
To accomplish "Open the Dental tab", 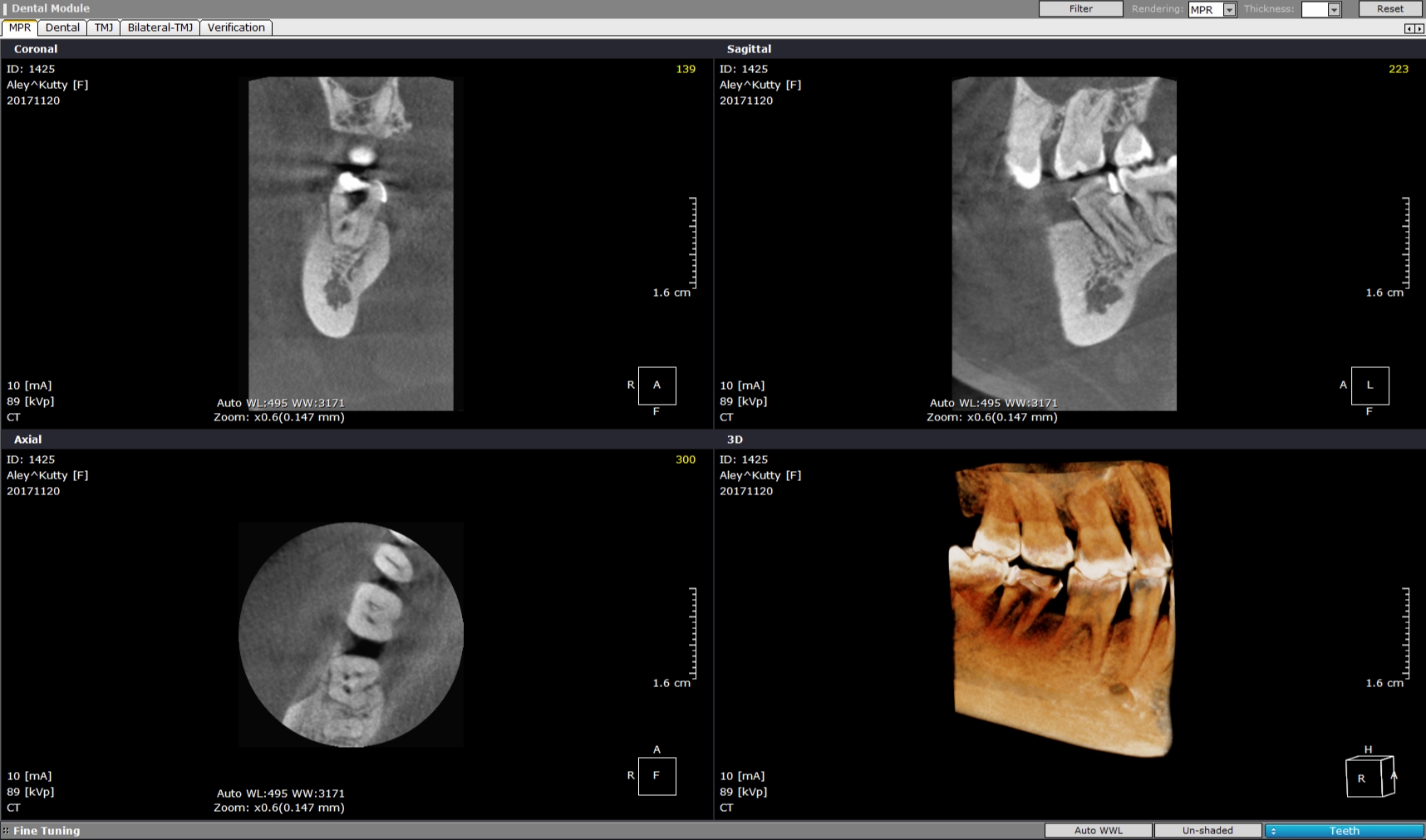I will click(x=62, y=27).
